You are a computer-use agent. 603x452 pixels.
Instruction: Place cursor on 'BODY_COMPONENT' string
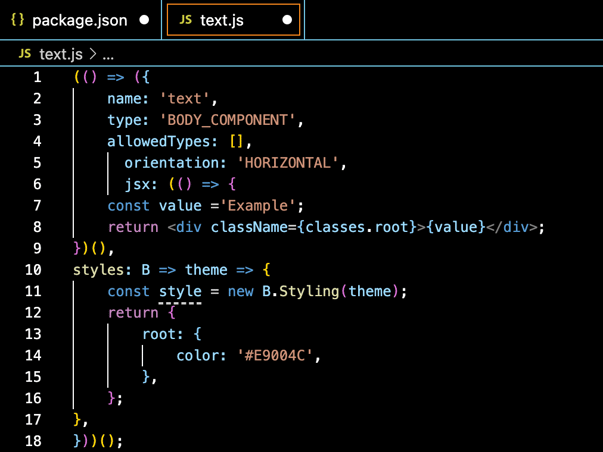229,120
